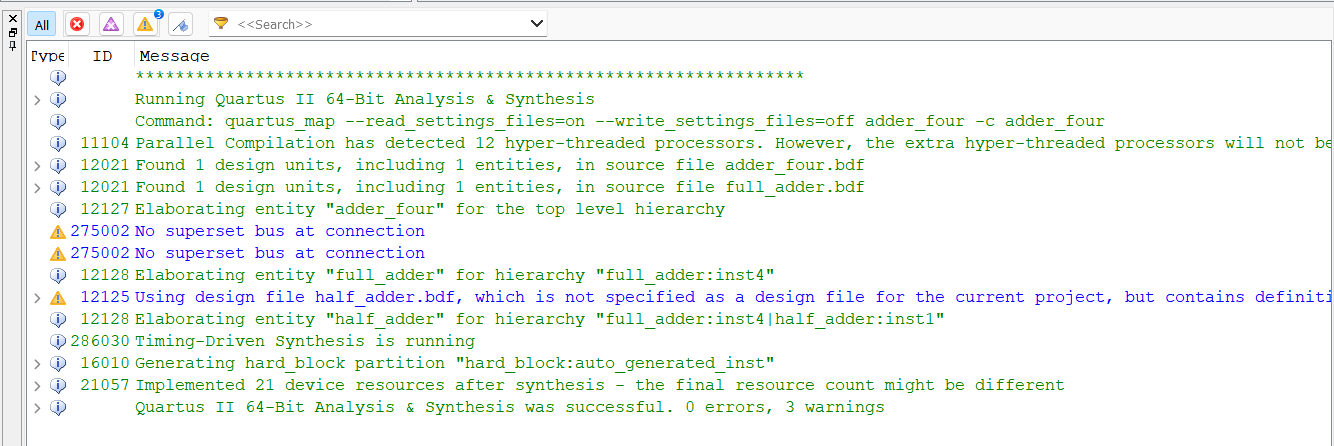Select the Implemented 21 device resources message
Image resolution: width=1334 pixels, height=446 pixels.
tap(600, 385)
